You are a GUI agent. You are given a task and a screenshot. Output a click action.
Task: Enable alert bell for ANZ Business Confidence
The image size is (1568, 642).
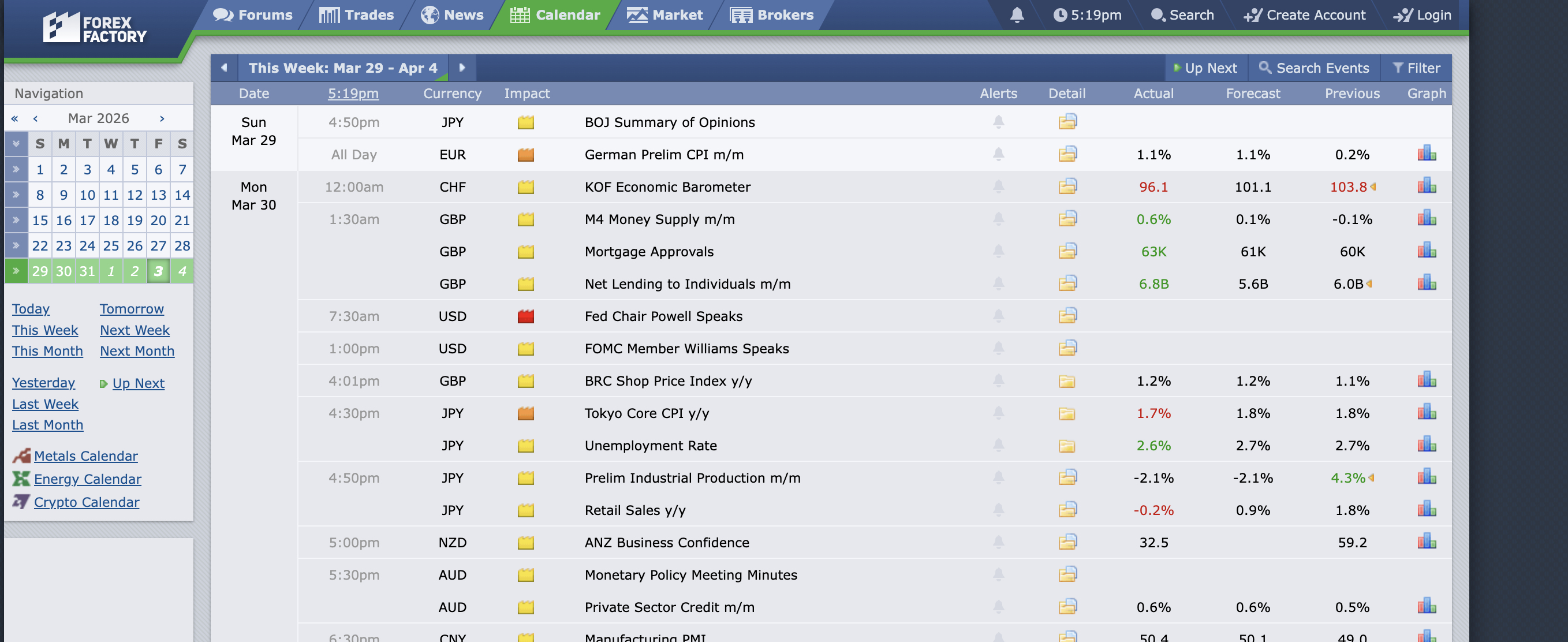click(998, 542)
